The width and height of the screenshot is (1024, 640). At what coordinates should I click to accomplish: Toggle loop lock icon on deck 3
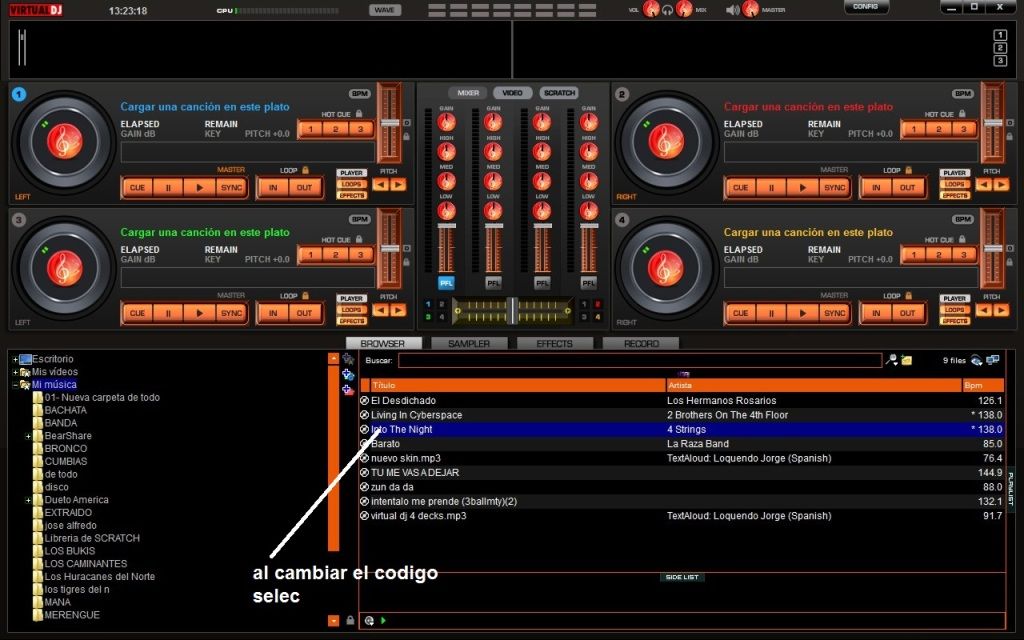coord(305,295)
